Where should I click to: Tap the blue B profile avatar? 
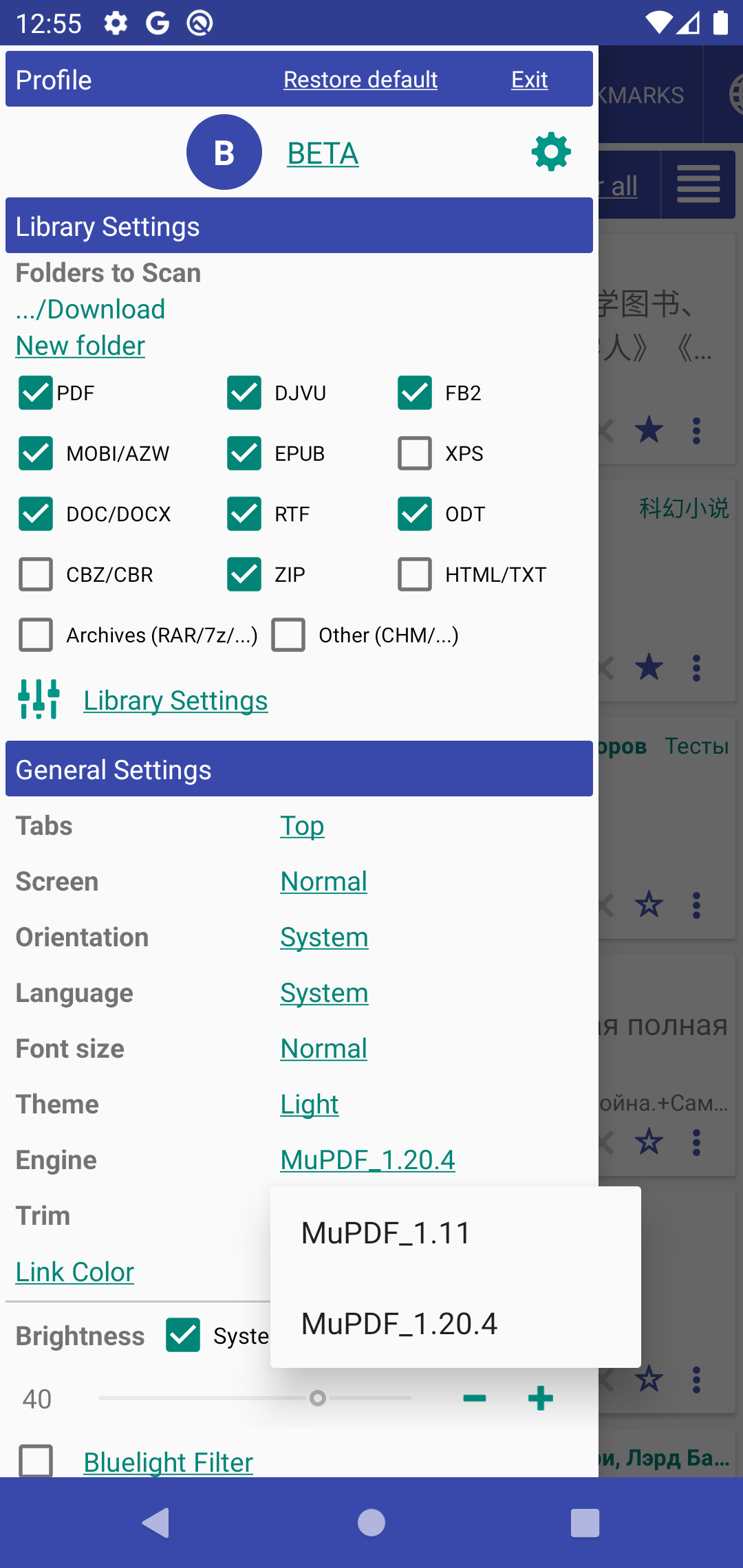coord(224,152)
